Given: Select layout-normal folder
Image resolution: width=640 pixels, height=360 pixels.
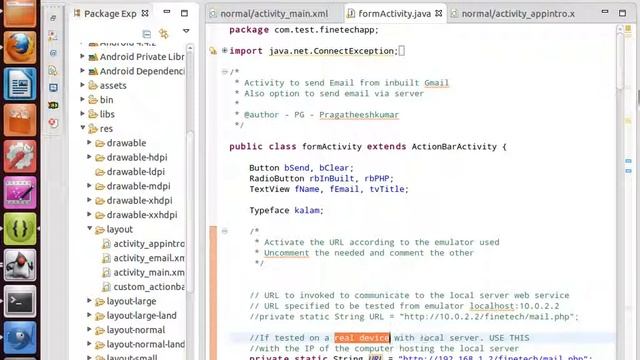Looking at the screenshot, I should point(136,330).
